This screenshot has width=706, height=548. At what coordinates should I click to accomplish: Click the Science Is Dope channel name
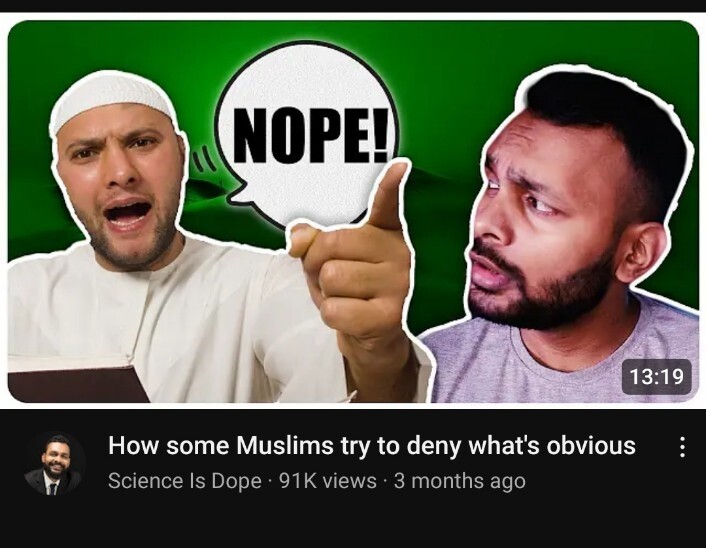tap(185, 481)
